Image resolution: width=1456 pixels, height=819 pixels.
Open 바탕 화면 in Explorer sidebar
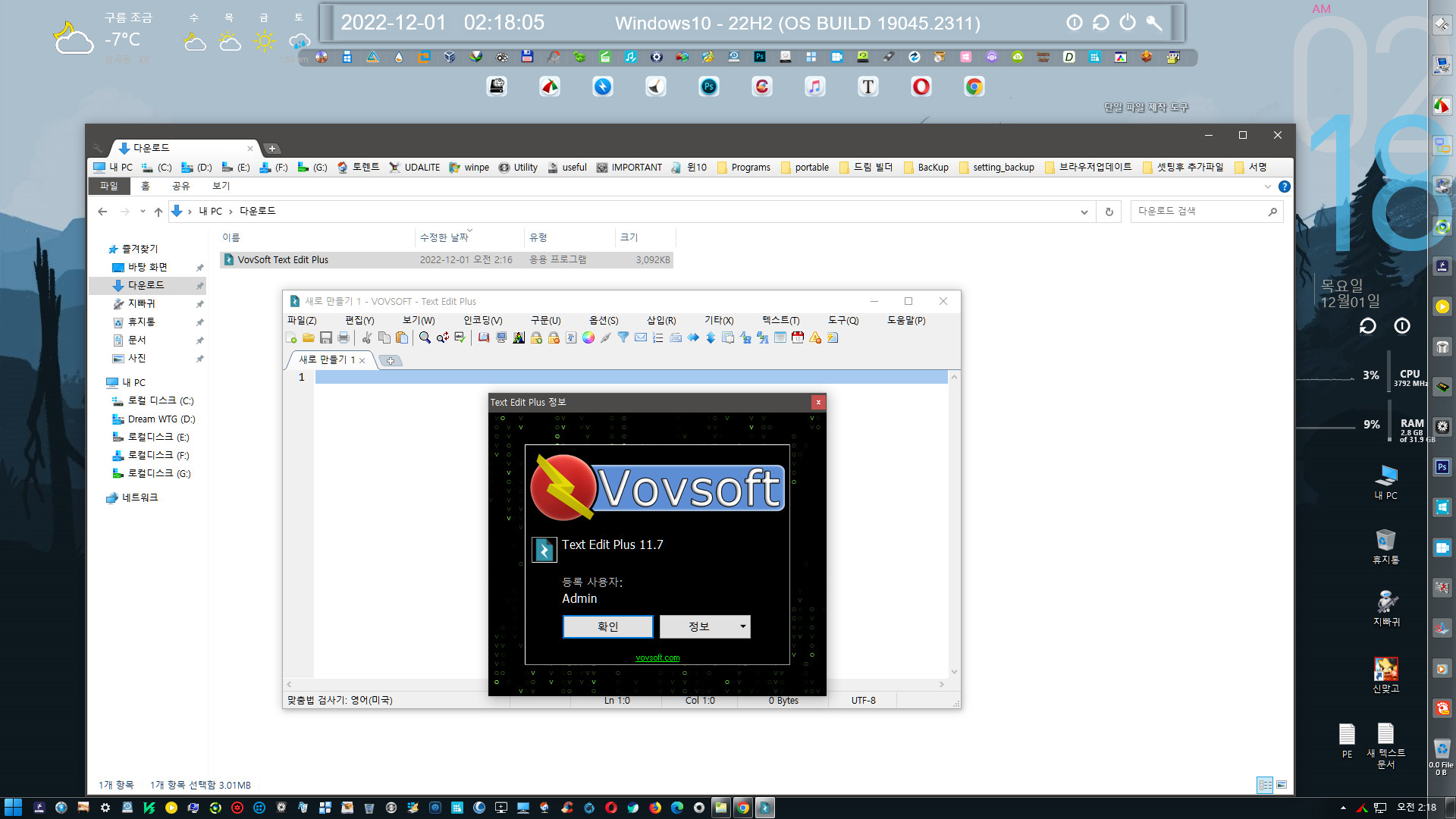coord(148,267)
